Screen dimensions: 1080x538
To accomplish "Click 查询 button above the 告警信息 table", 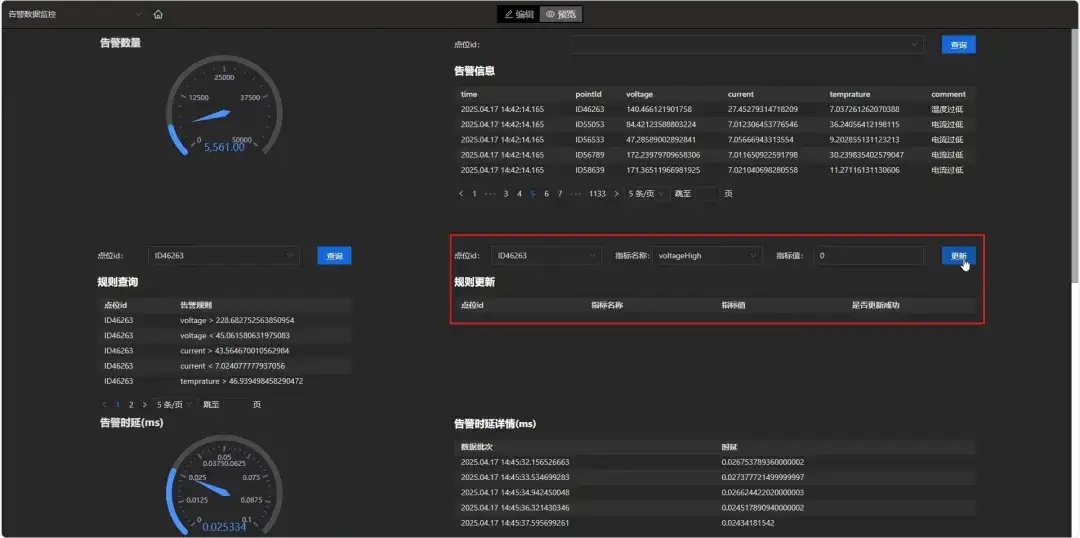I will tap(958, 45).
